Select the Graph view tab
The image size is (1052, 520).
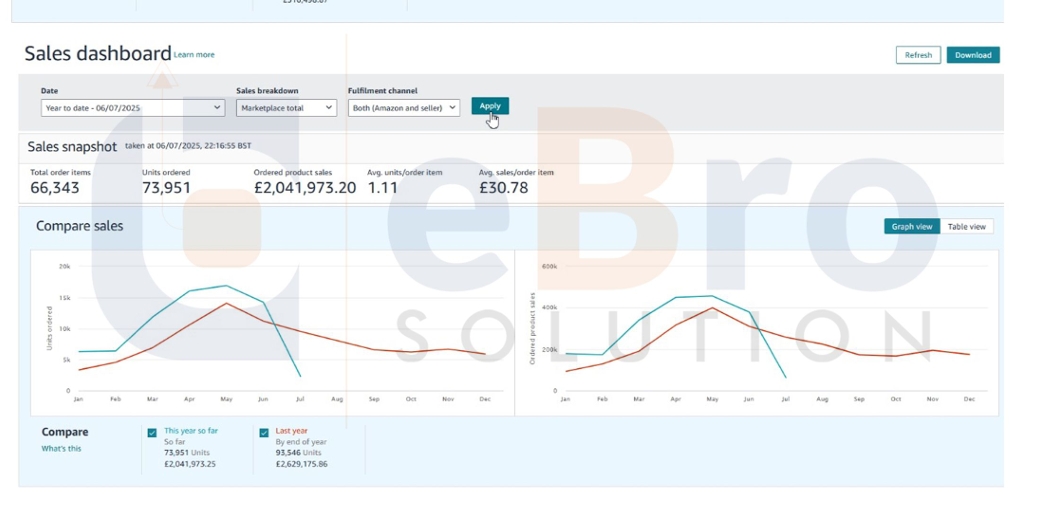pyautogui.click(x=912, y=227)
